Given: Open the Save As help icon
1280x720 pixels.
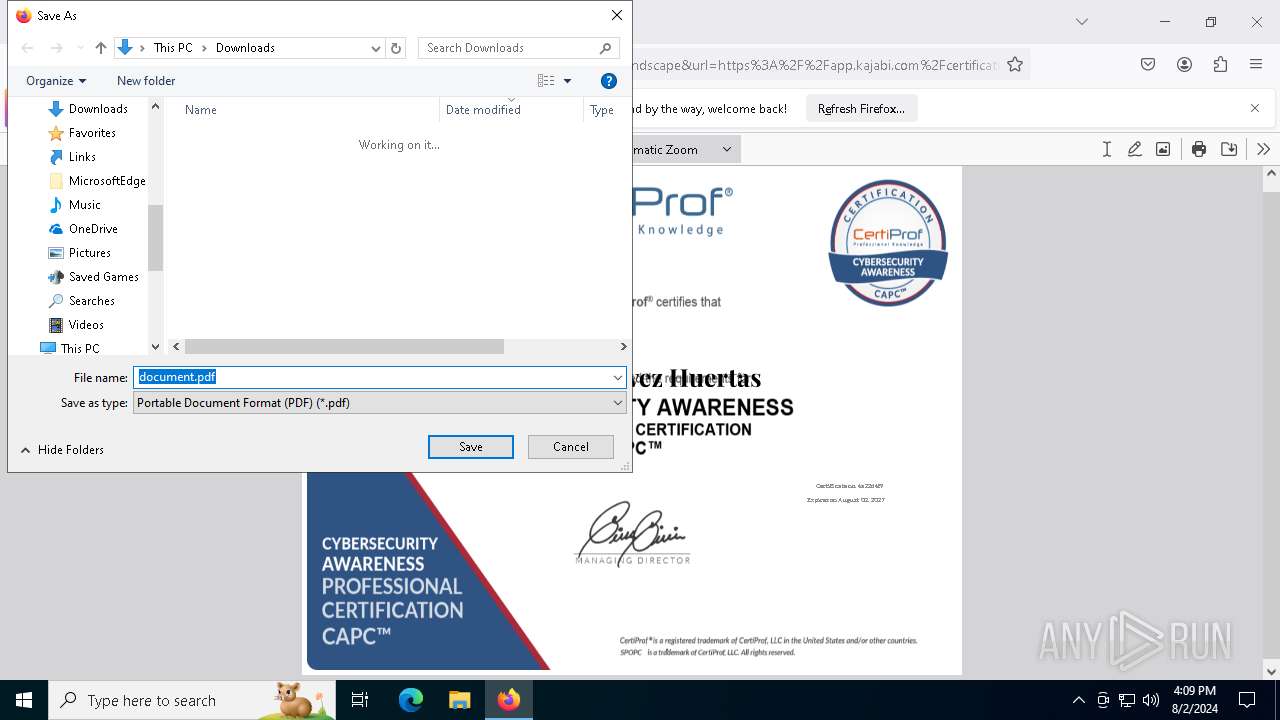Looking at the screenshot, I should click(609, 81).
